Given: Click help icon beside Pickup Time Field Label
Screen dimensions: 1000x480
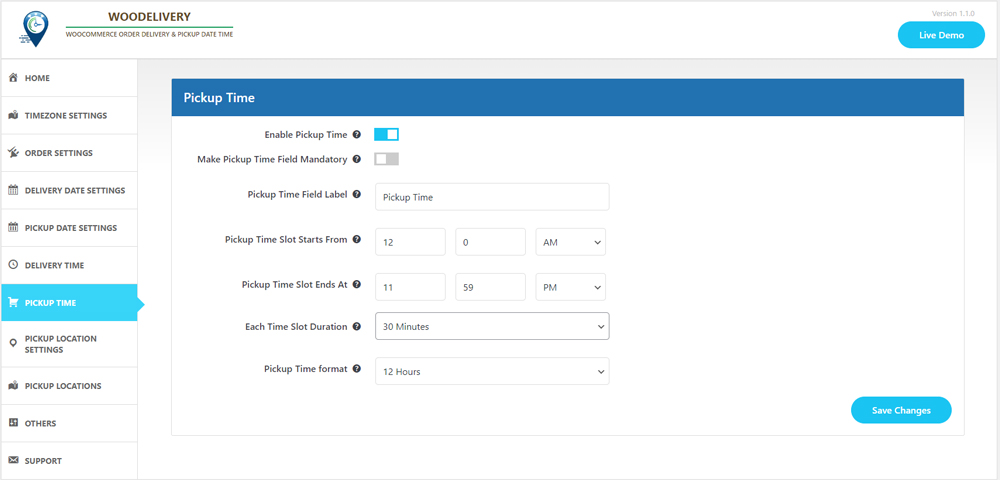Looking at the screenshot, I should pos(357,195).
